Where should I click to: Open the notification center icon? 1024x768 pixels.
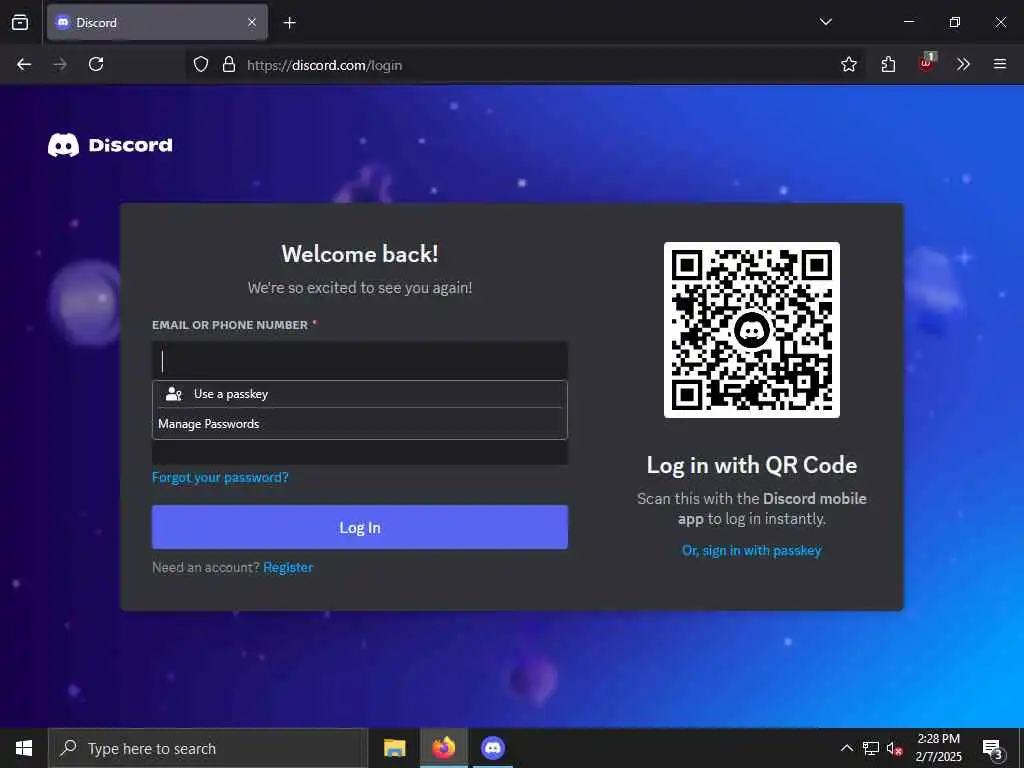pos(992,748)
